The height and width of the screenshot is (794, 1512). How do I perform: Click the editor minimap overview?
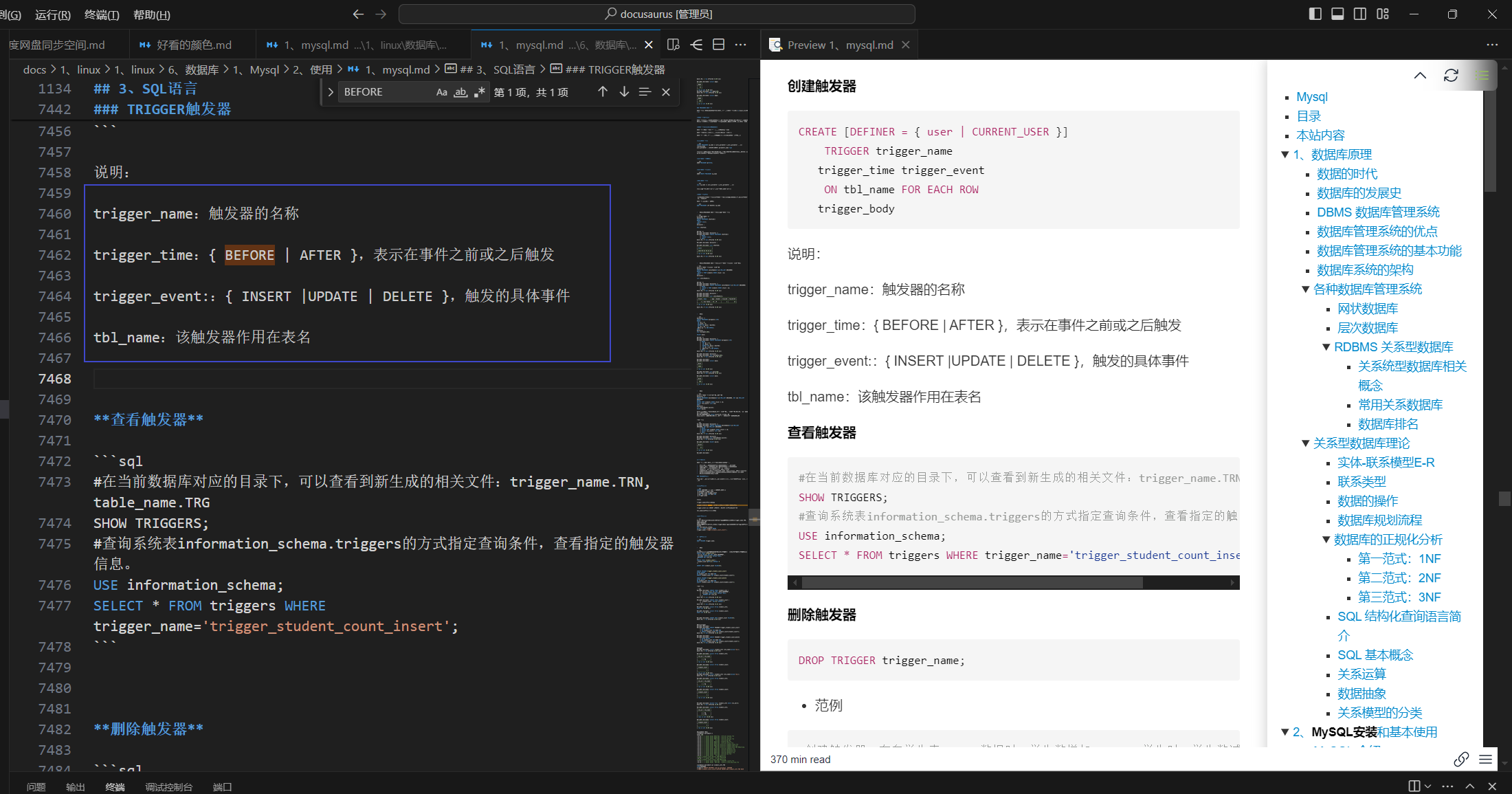[722, 423]
